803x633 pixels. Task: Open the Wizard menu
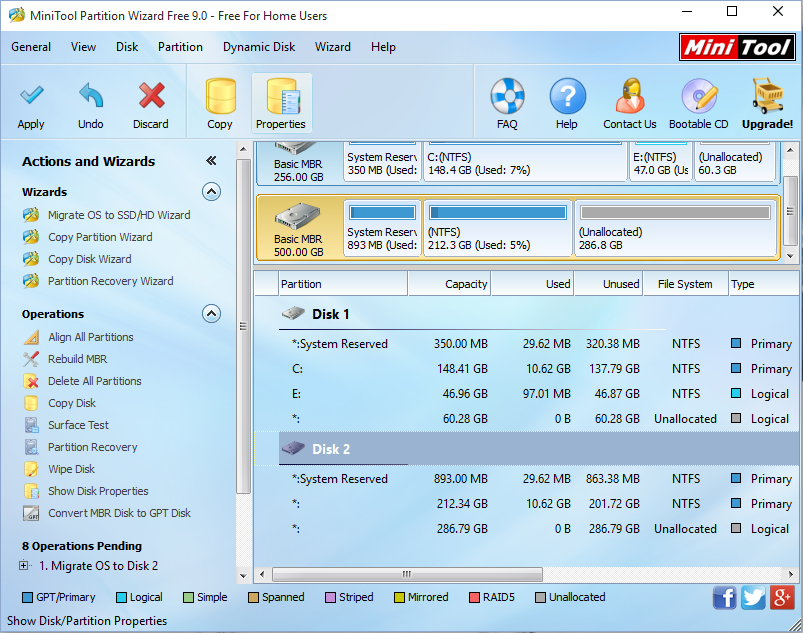(333, 47)
